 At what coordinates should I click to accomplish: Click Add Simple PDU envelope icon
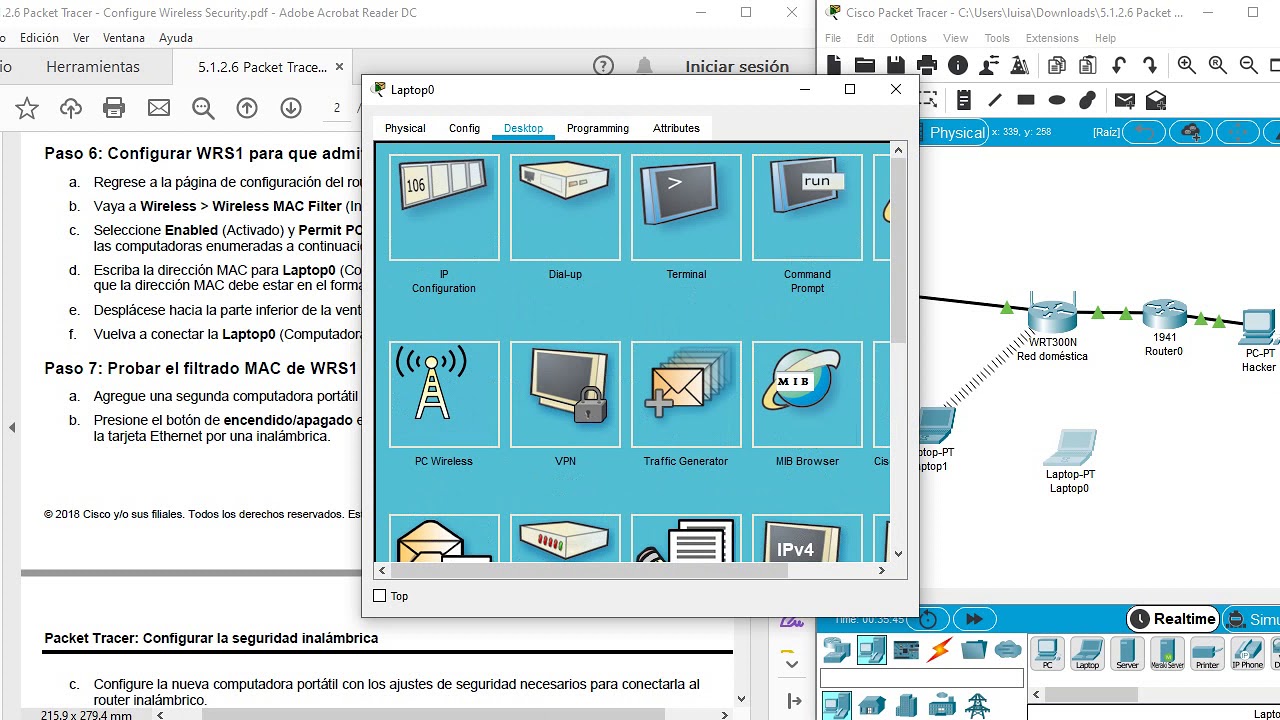click(x=1125, y=100)
